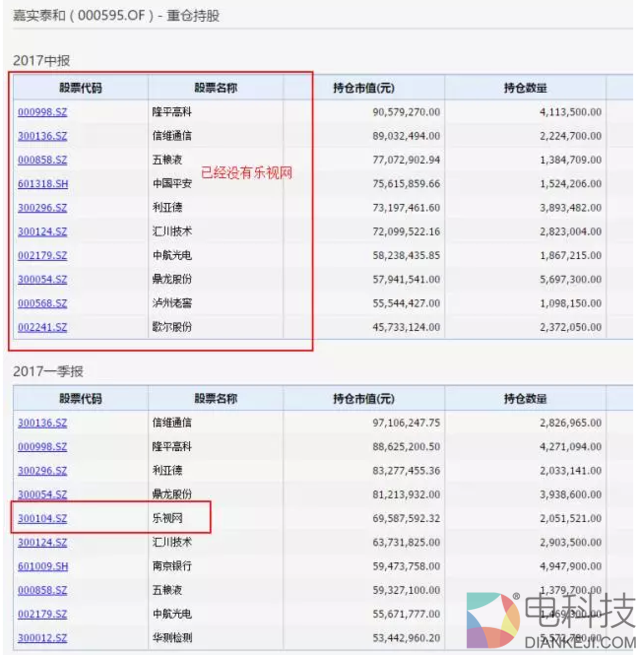Image resolution: width=640 pixels, height=655 pixels.
Task: Click 股票代码 header in the 2017中报 table
Action: pos(80,88)
